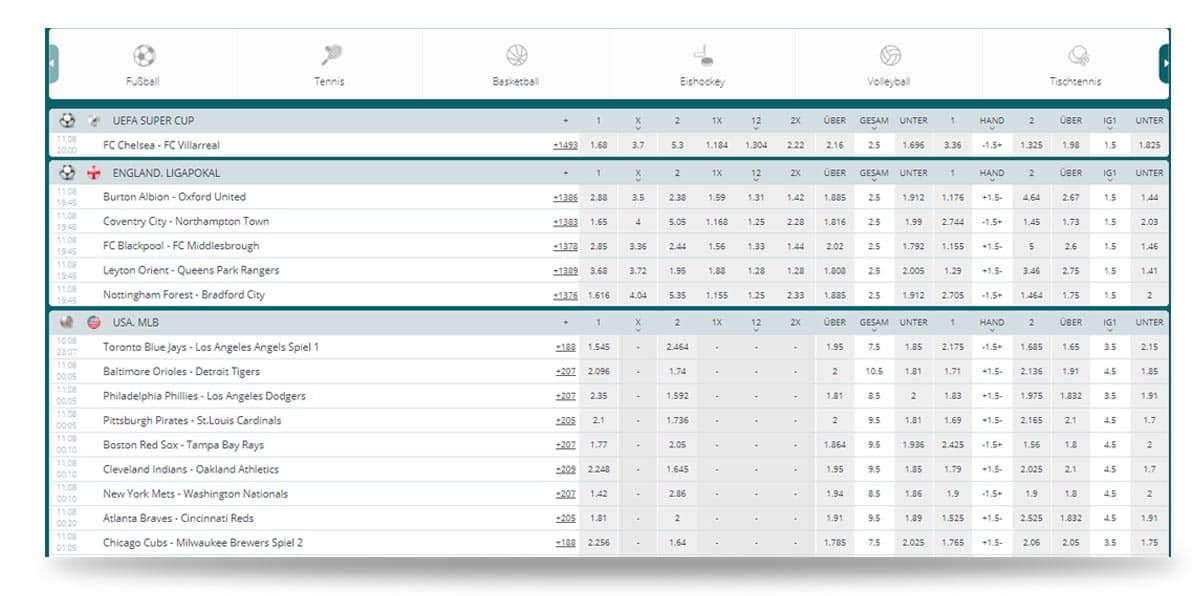This screenshot has width=1200, height=596.
Task: Select 5.3 away odds for FC Villarreal
Action: point(677,145)
